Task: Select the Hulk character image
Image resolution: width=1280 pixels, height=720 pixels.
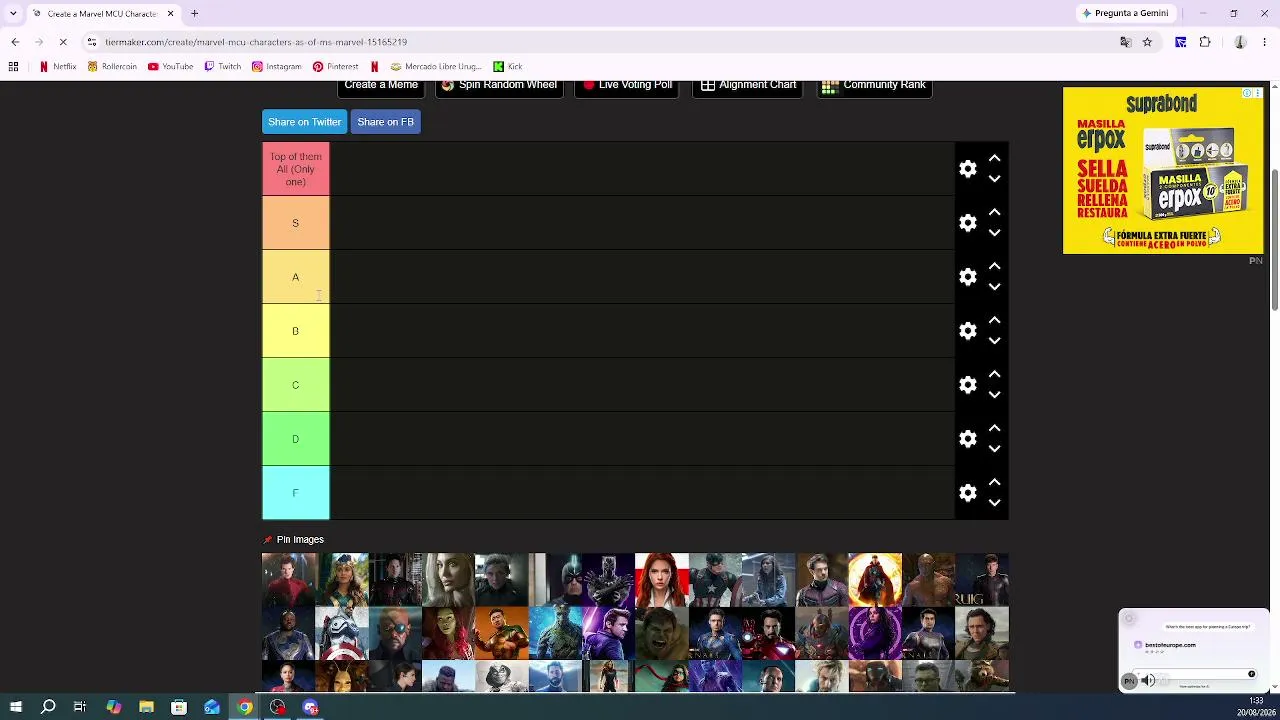Action: coord(661,633)
